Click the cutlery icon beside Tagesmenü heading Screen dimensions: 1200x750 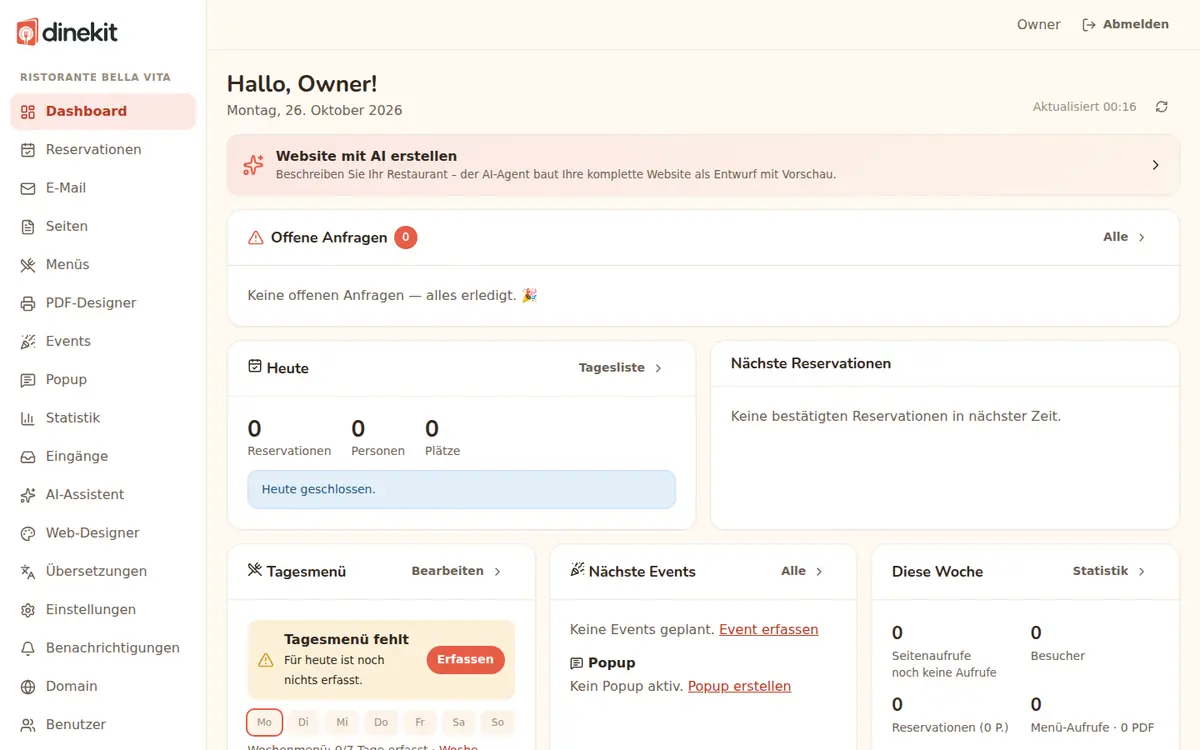coord(255,570)
